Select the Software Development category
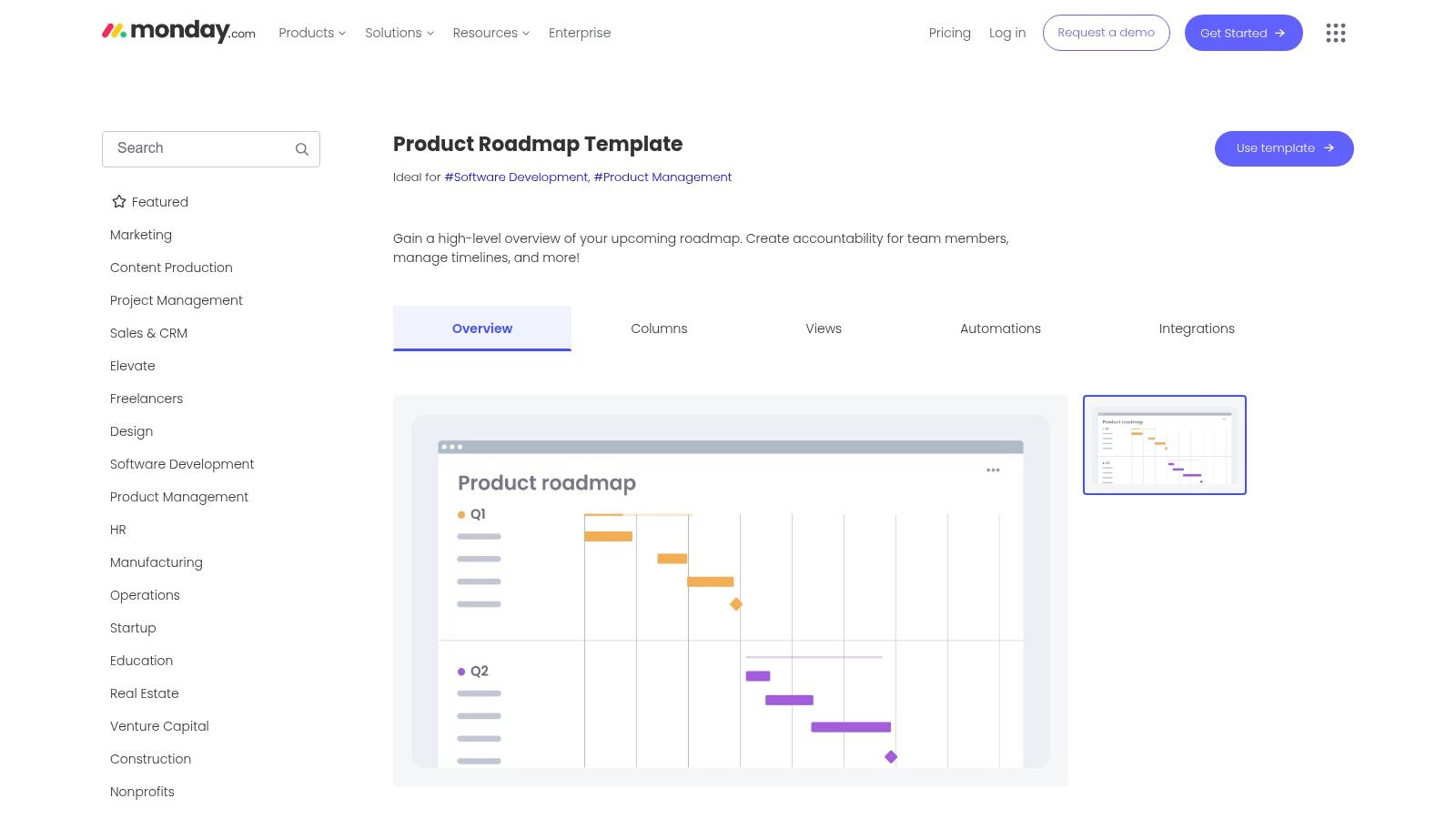Screen dimensions: 1456x819 click(182, 464)
